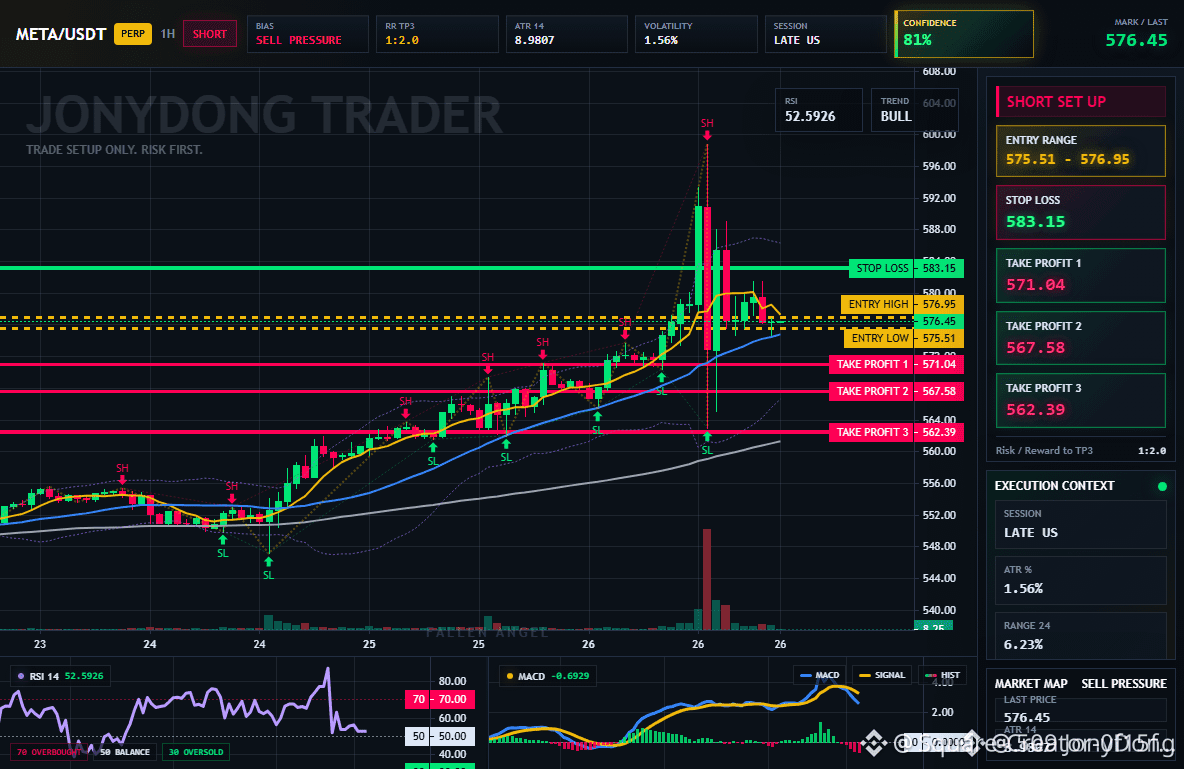Click the green 576.45 current price tag

pos(939,322)
